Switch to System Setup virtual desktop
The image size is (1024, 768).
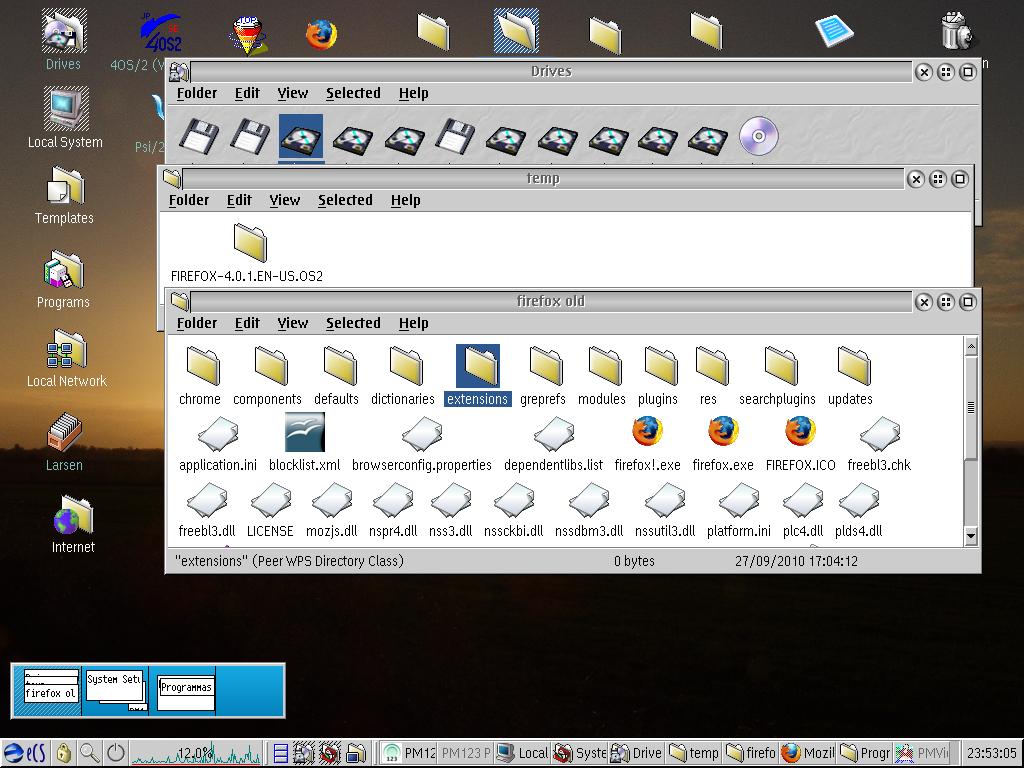(x=115, y=690)
